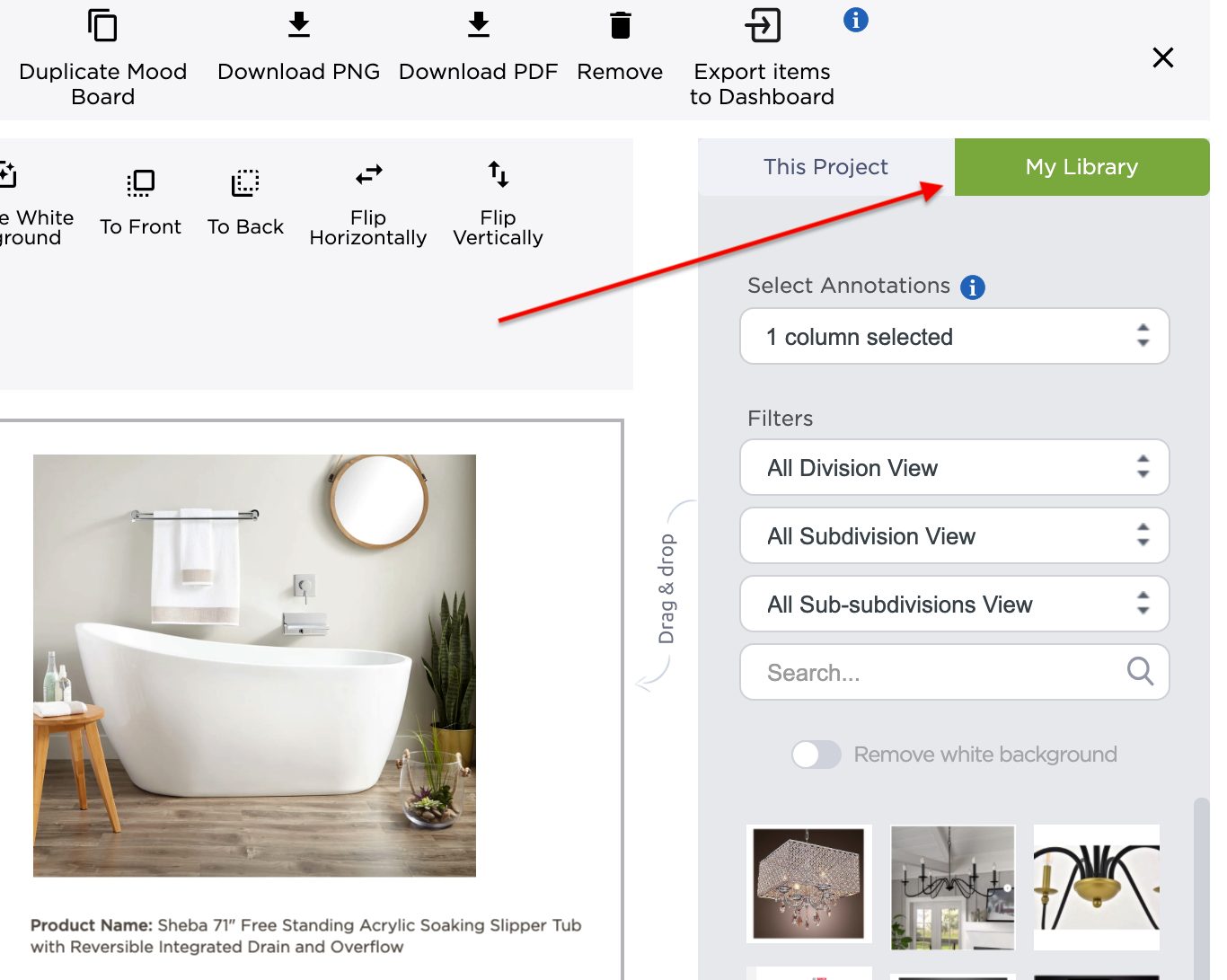Expand the All Subdivision View filter
Viewport: 1227px width, 980px height.
955,535
